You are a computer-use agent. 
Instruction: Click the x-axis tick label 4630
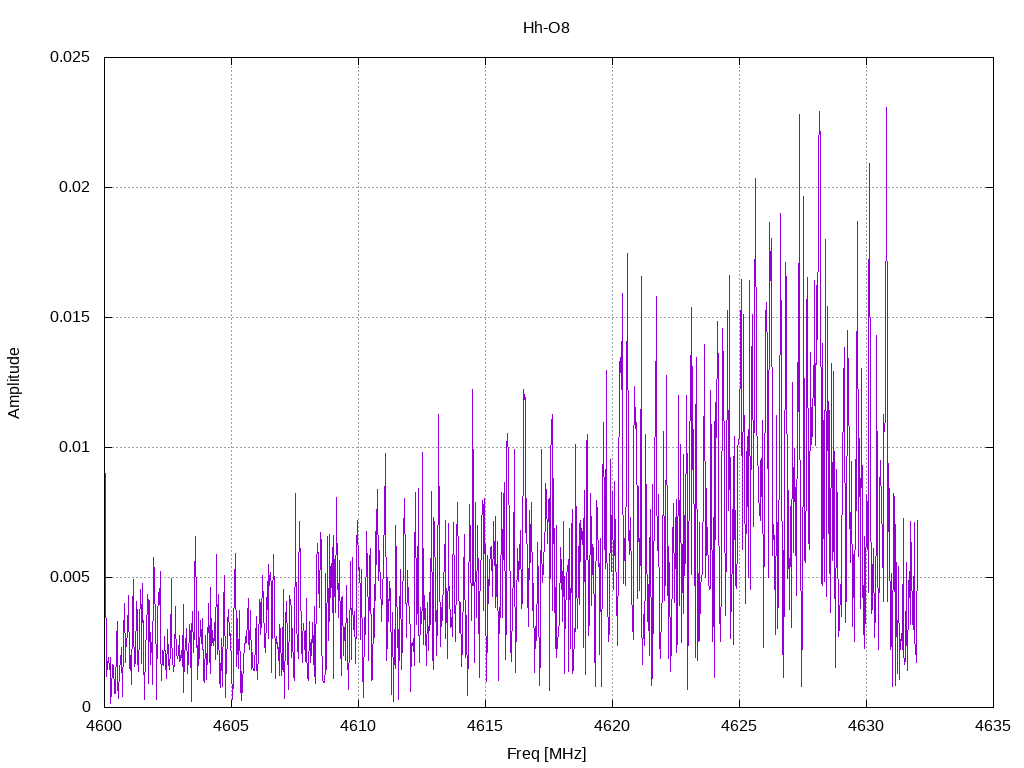pyautogui.click(x=866, y=726)
